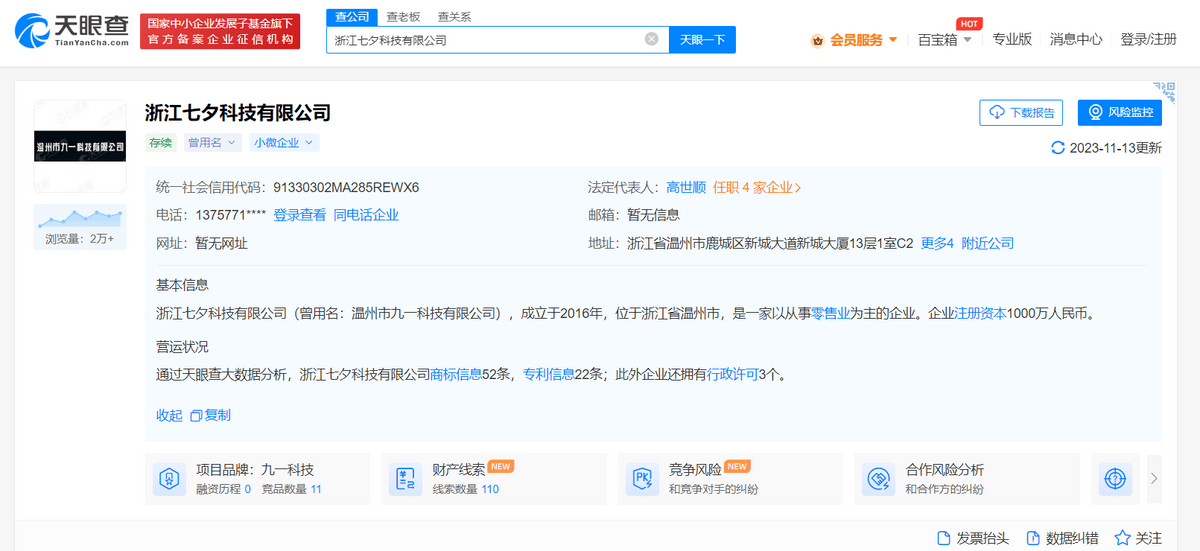Click the 附近公司 link
Screen dimensions: 1200x551
point(988,243)
